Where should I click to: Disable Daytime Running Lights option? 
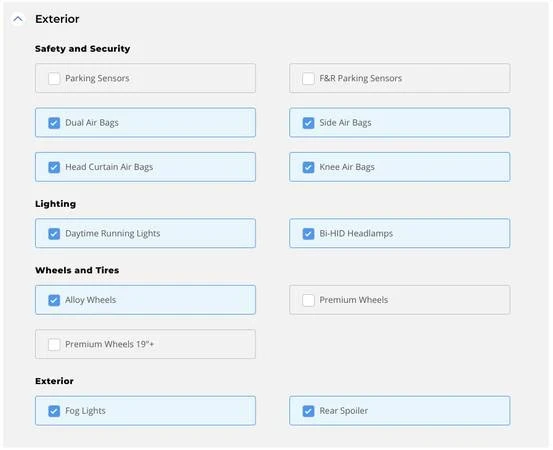[54, 233]
